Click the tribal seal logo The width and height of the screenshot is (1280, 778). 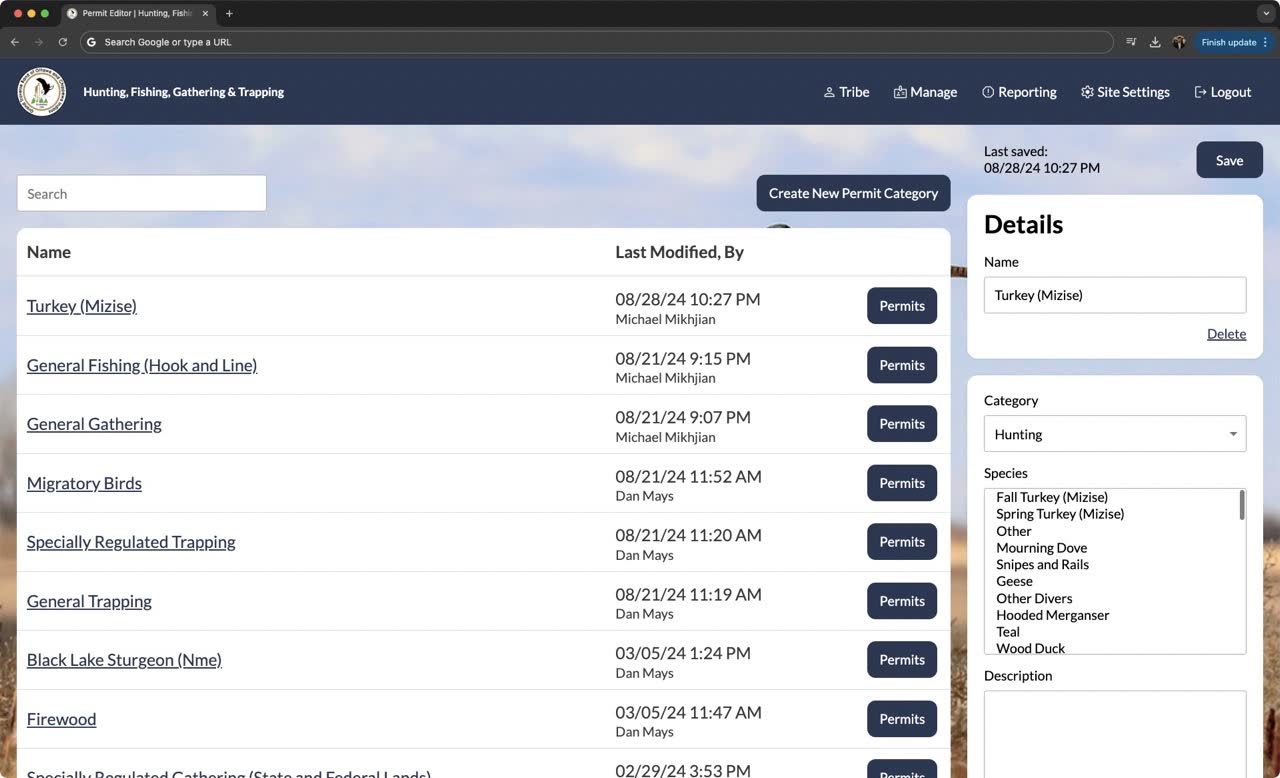click(x=42, y=92)
